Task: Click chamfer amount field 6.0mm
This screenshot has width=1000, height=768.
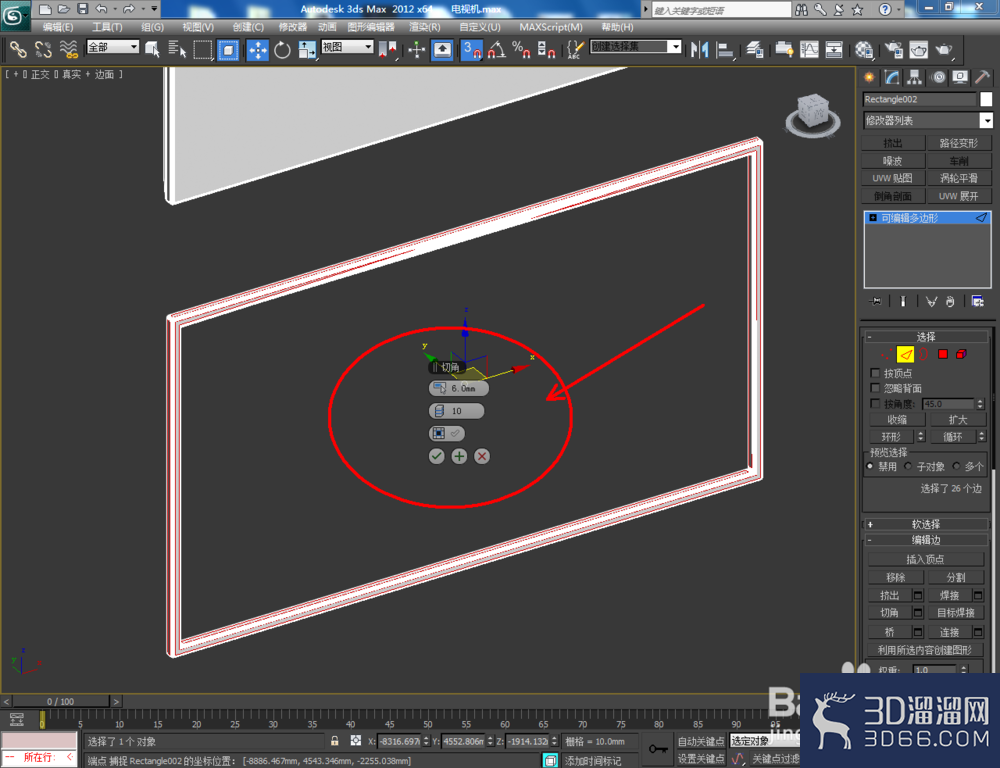Action: pos(459,388)
